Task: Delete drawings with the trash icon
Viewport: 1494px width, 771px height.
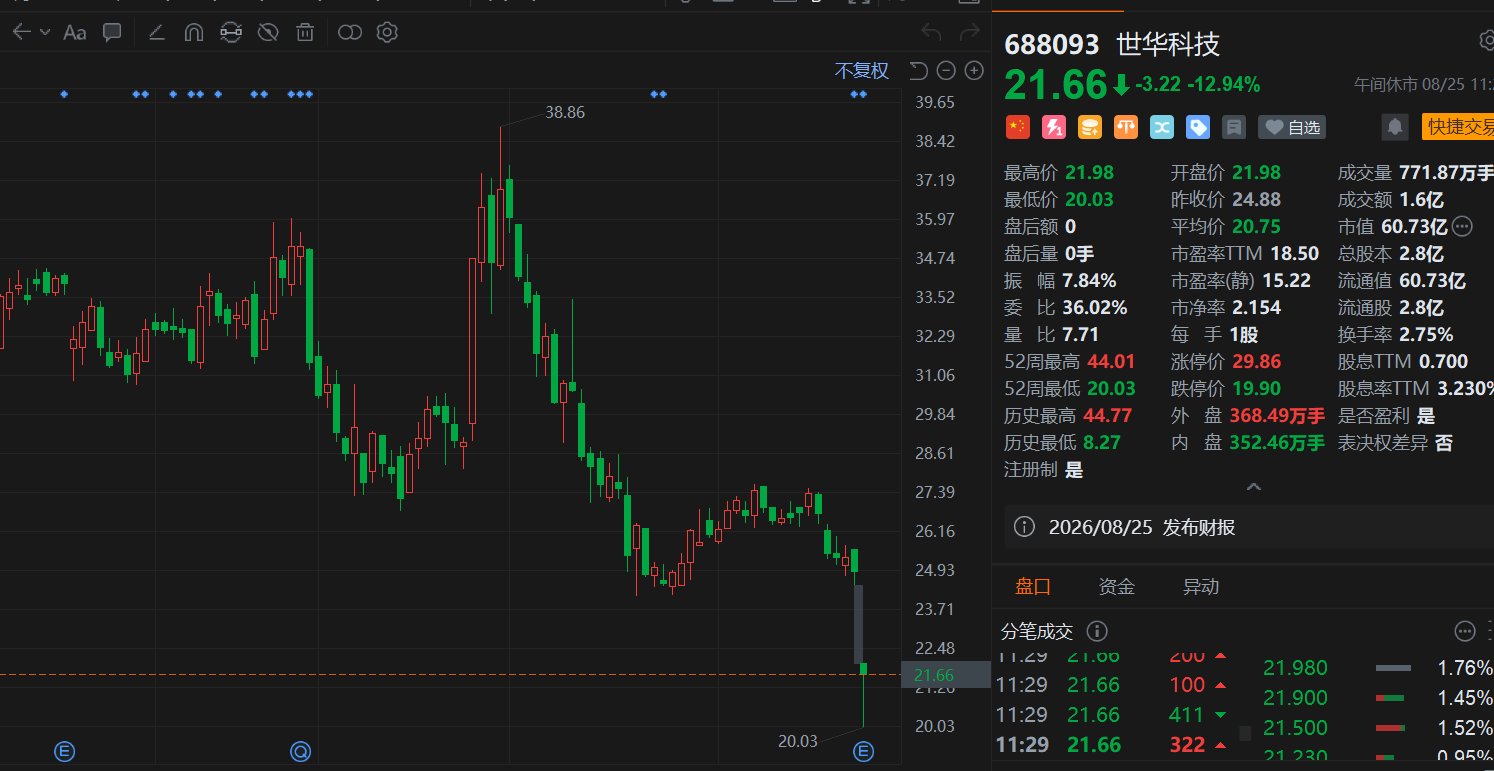Action: [x=305, y=33]
